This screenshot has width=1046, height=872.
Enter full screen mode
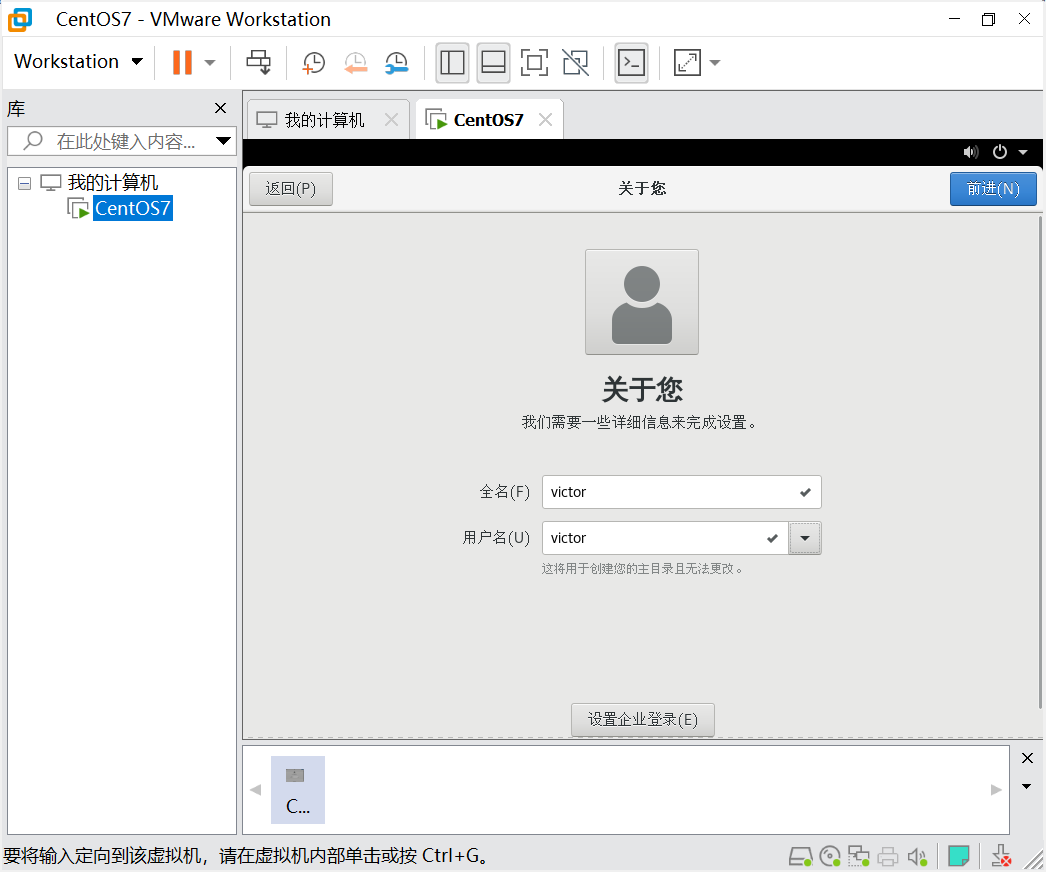click(534, 63)
